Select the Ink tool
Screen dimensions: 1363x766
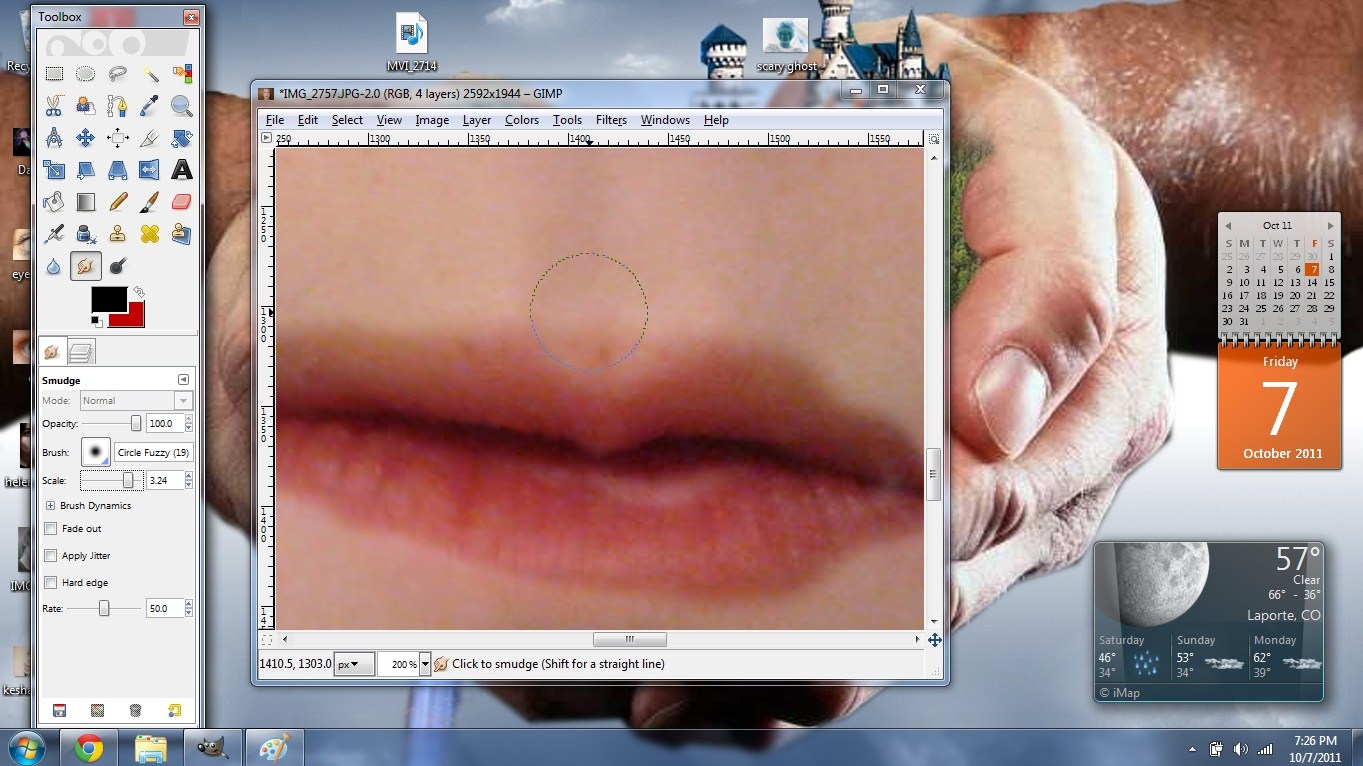(86, 233)
